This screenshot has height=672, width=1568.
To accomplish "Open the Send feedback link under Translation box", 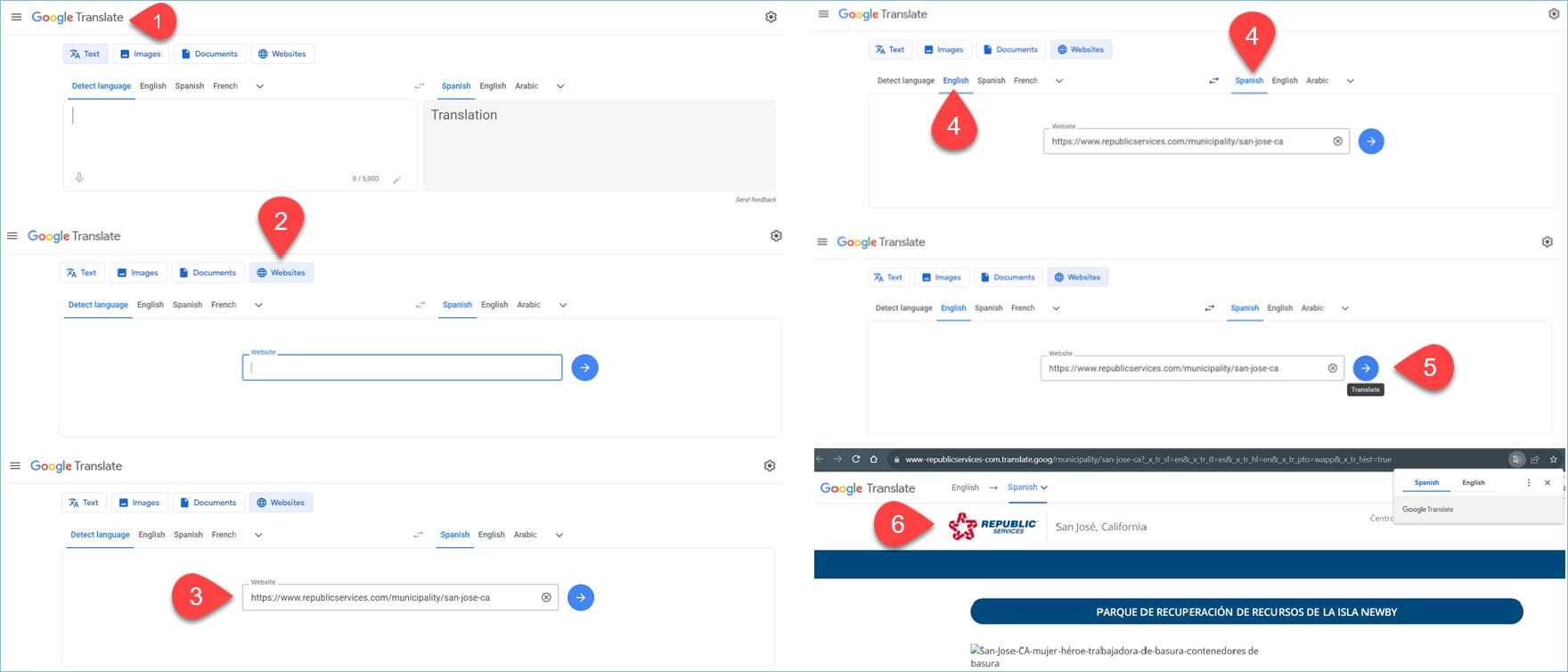I will (x=755, y=200).
